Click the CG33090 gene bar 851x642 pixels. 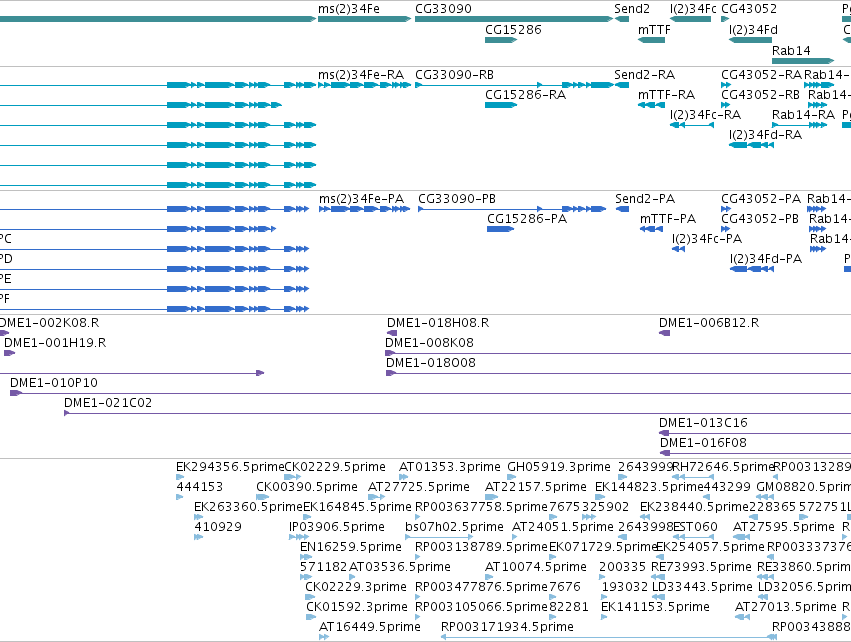coord(514,19)
